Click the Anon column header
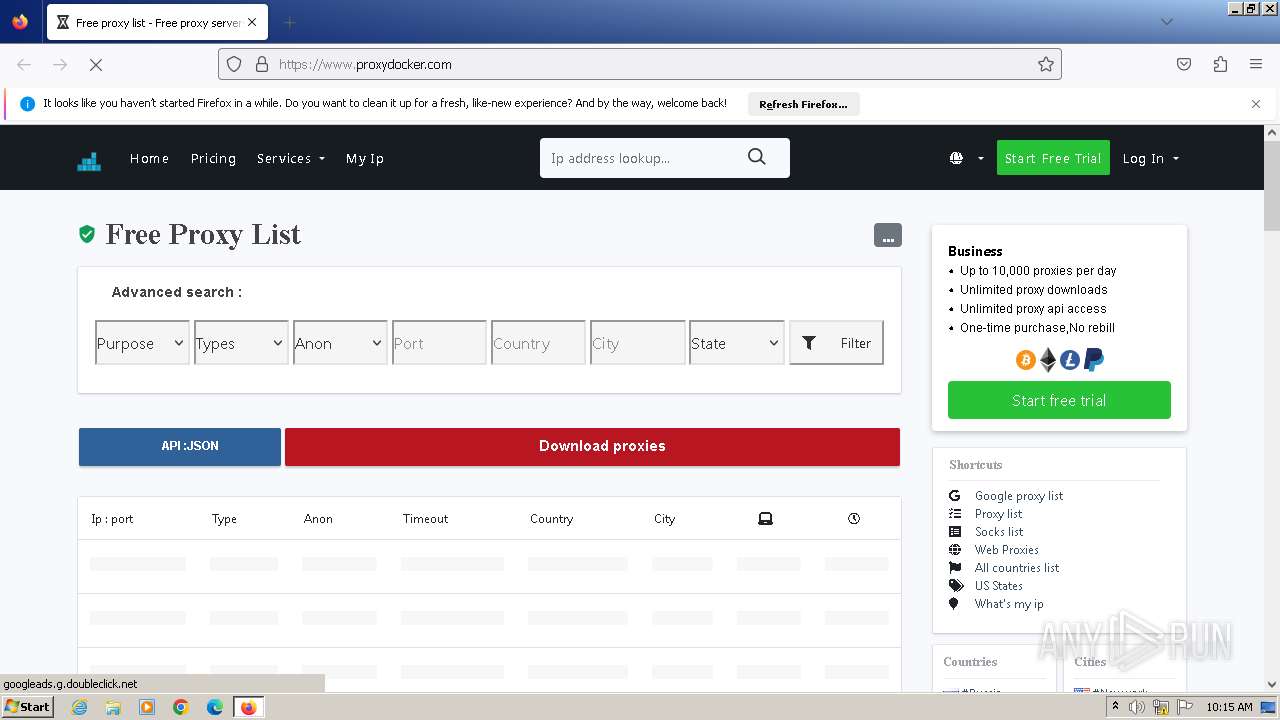Viewport: 1280px width, 720px height. point(318,519)
